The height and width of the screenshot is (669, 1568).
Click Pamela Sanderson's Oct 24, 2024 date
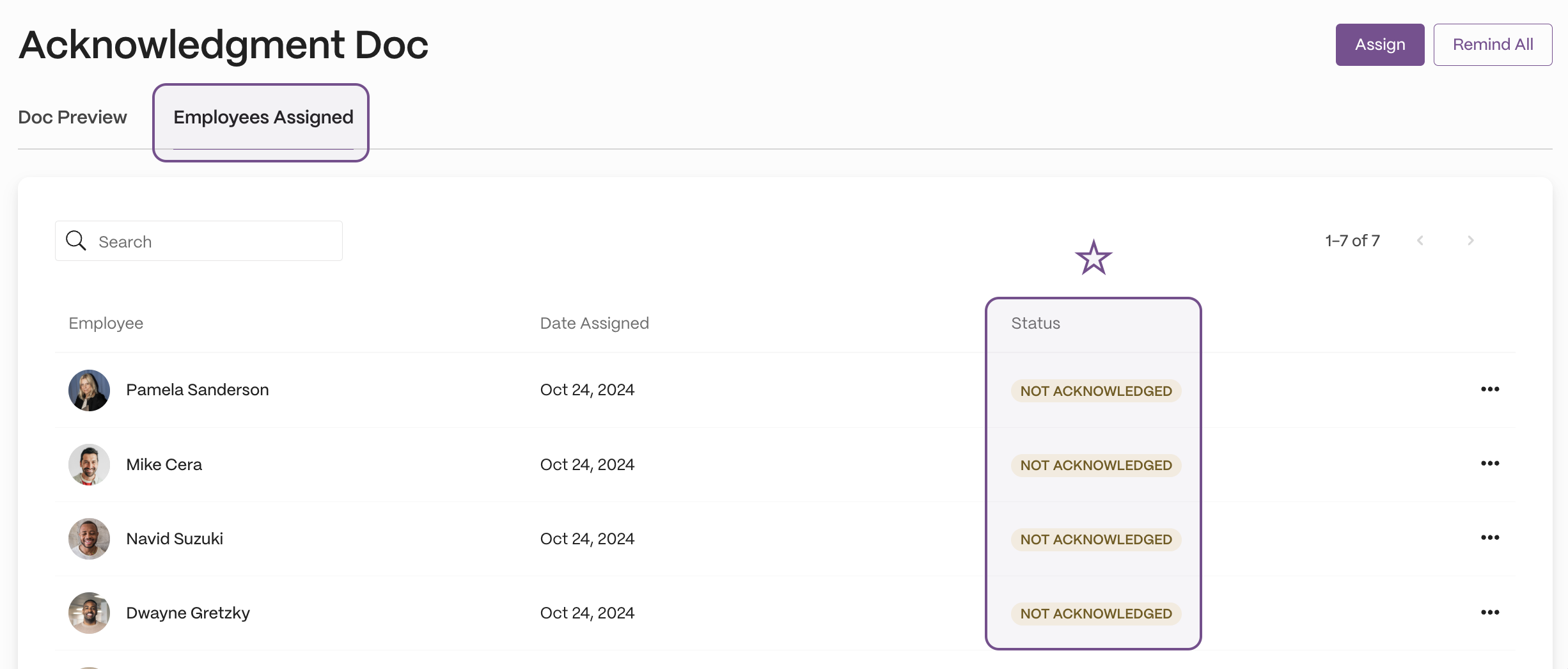(587, 390)
